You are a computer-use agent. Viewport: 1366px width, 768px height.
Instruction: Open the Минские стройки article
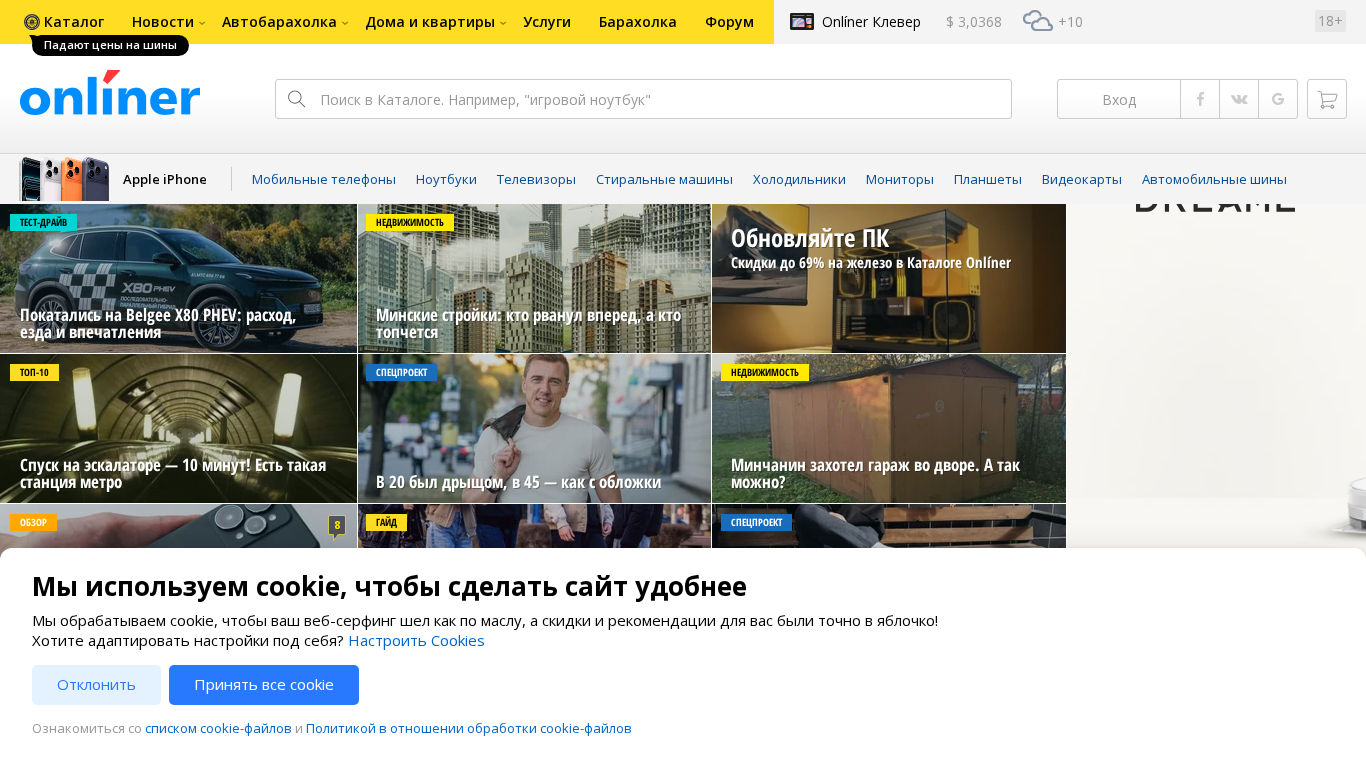(x=534, y=278)
